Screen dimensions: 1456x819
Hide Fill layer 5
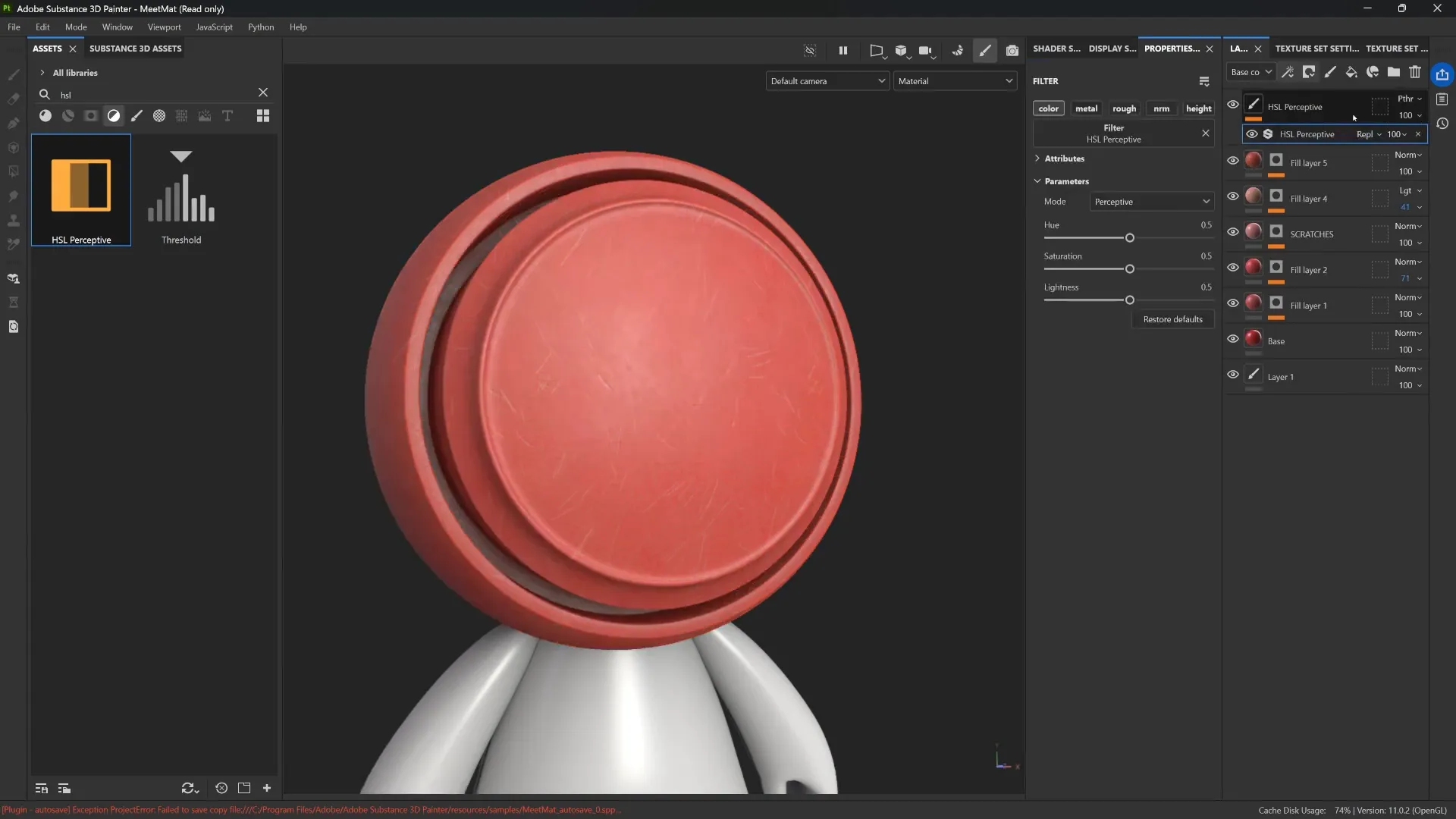tap(1233, 161)
